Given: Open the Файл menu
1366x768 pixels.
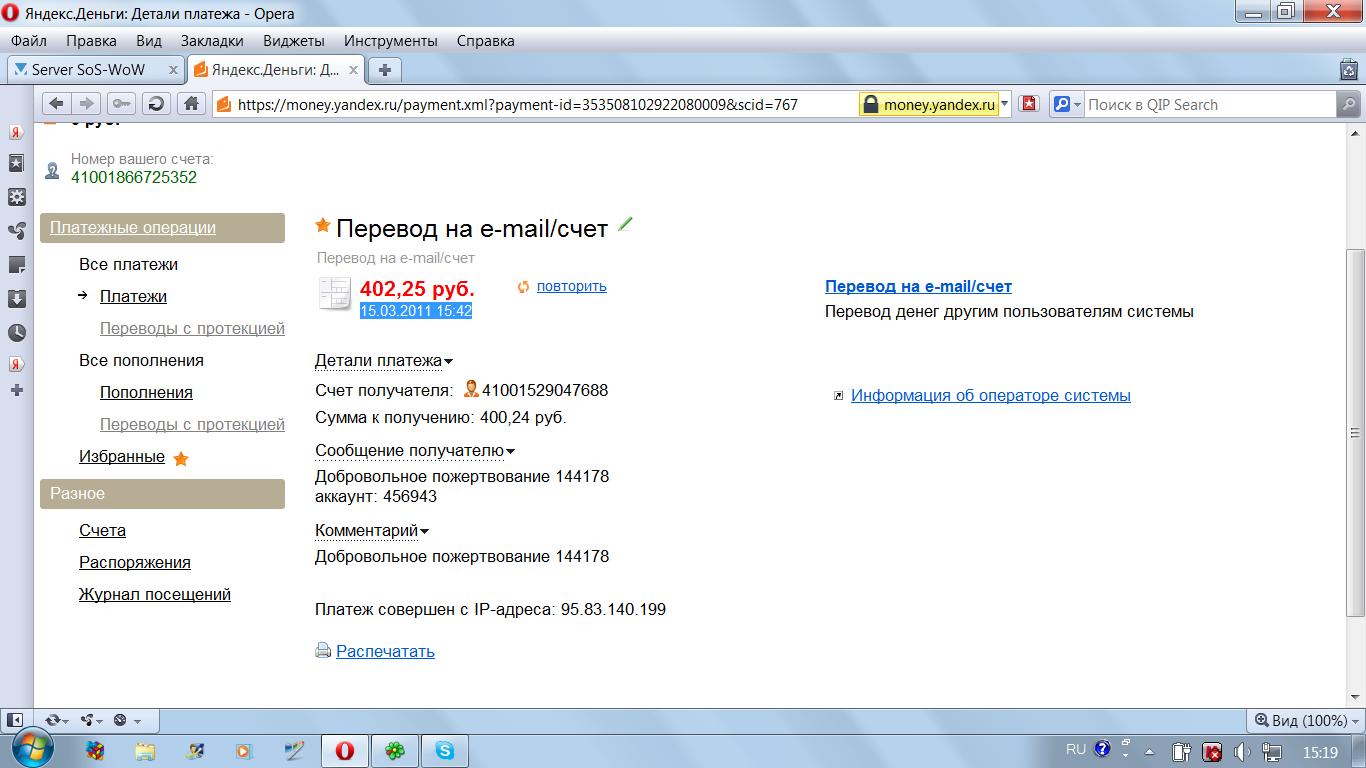Looking at the screenshot, I should pyautogui.click(x=29, y=41).
